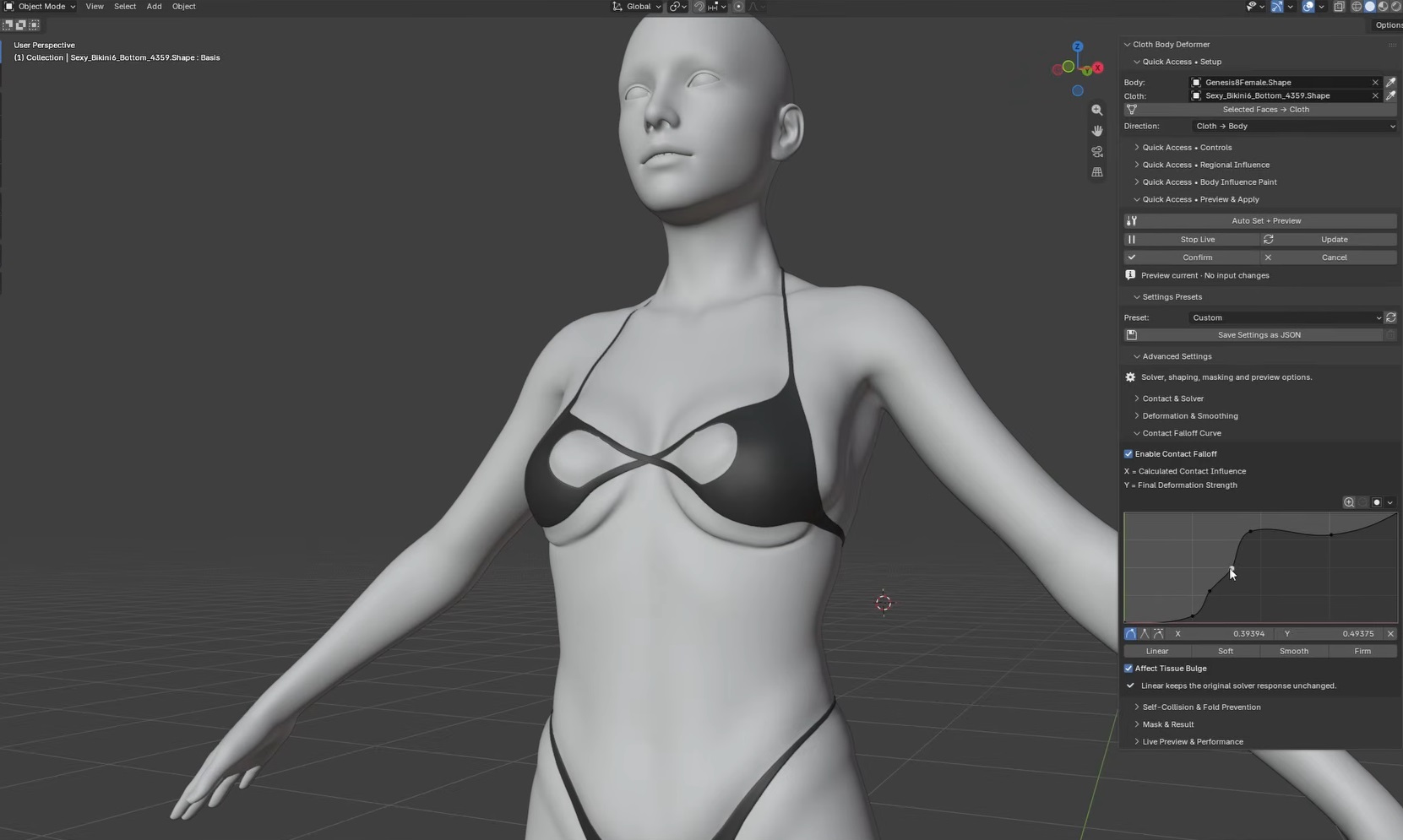Viewport: 1403px width, 840px height.
Task: Set curve handle type to auto
Action: click(x=1130, y=633)
